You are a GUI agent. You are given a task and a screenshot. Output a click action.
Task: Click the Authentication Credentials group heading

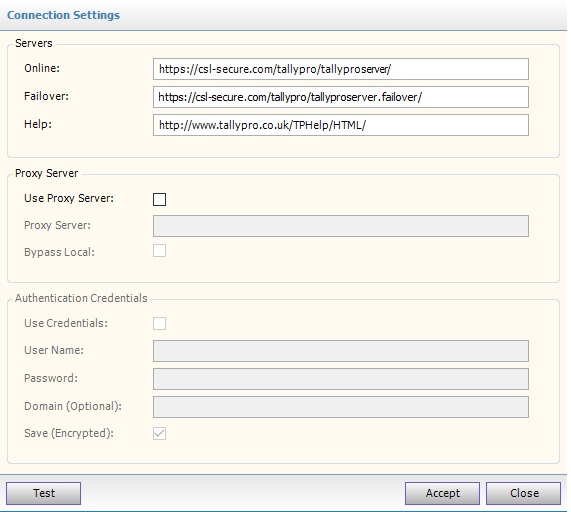pos(81,298)
